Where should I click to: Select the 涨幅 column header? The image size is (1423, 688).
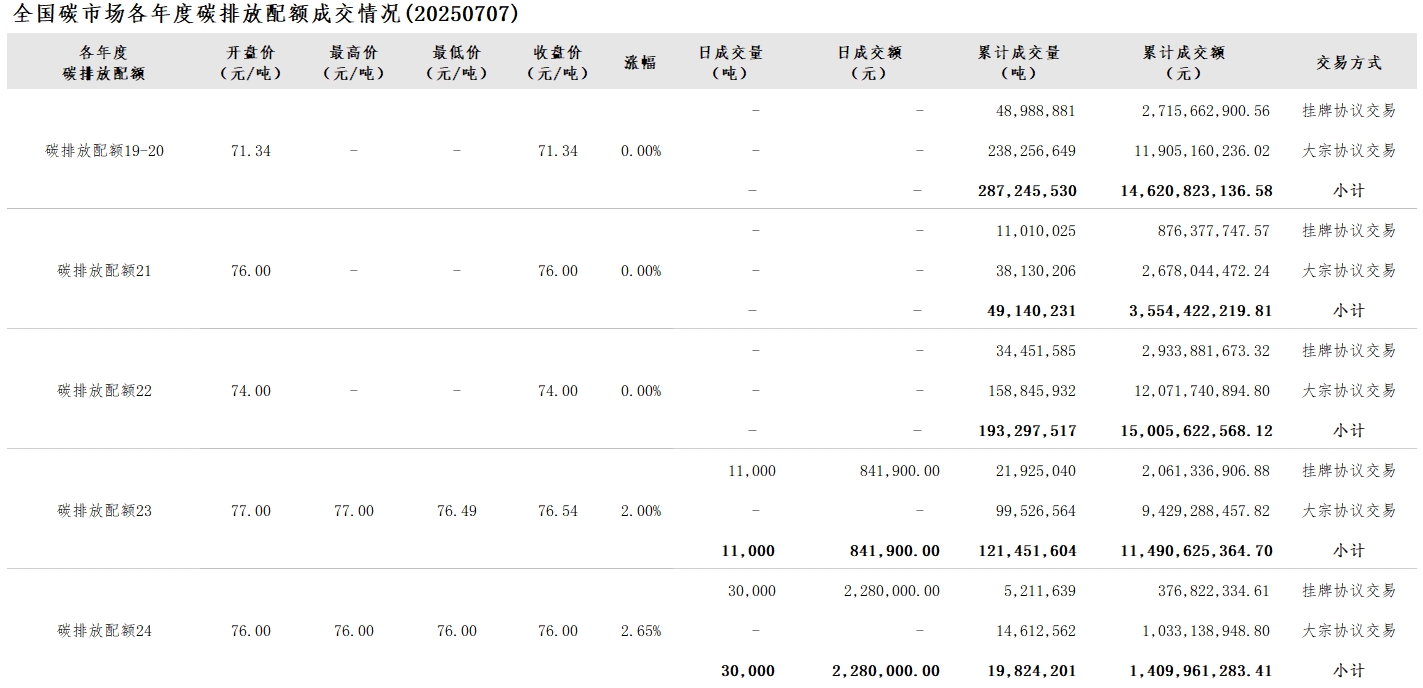(640, 62)
